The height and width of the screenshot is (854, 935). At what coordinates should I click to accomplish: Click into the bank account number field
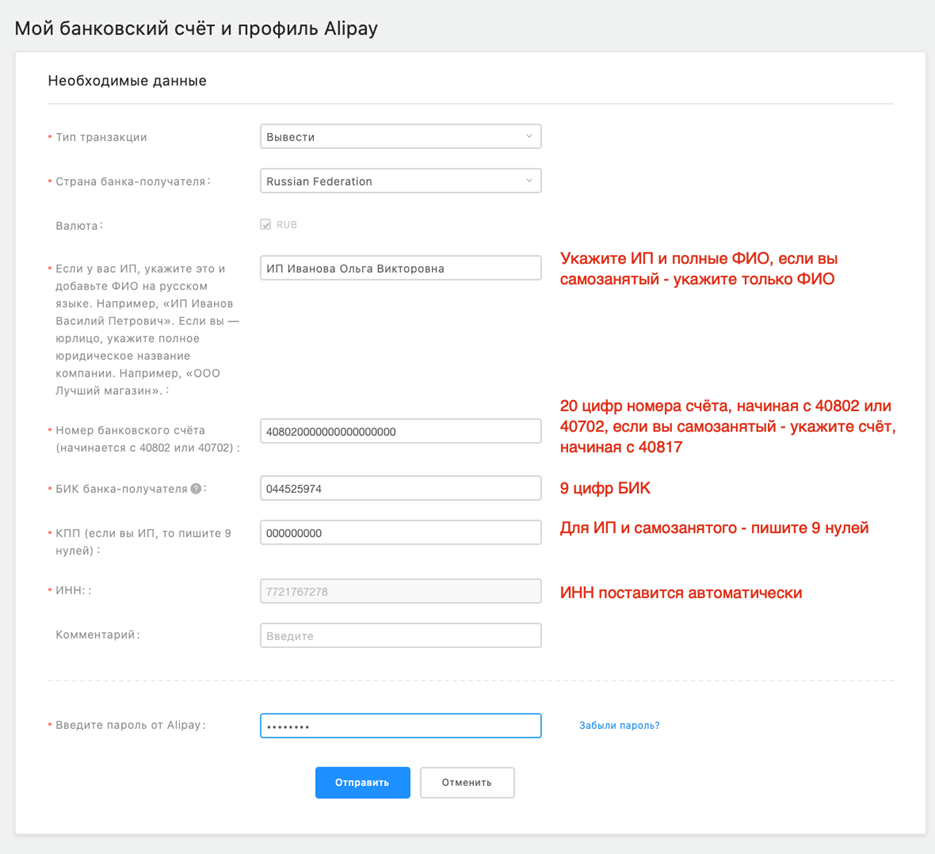(x=400, y=432)
